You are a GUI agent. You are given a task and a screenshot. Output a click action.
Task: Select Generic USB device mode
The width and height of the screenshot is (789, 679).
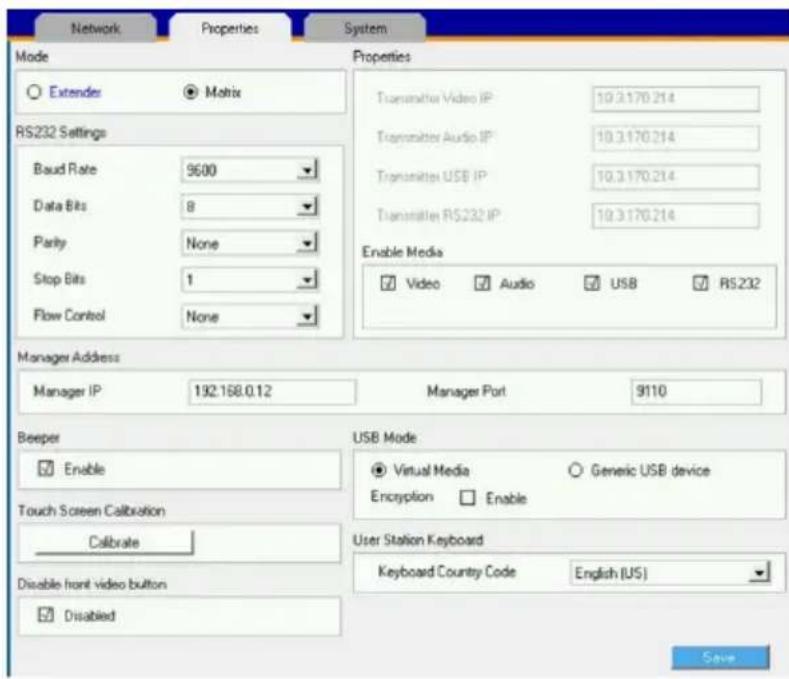(575, 470)
